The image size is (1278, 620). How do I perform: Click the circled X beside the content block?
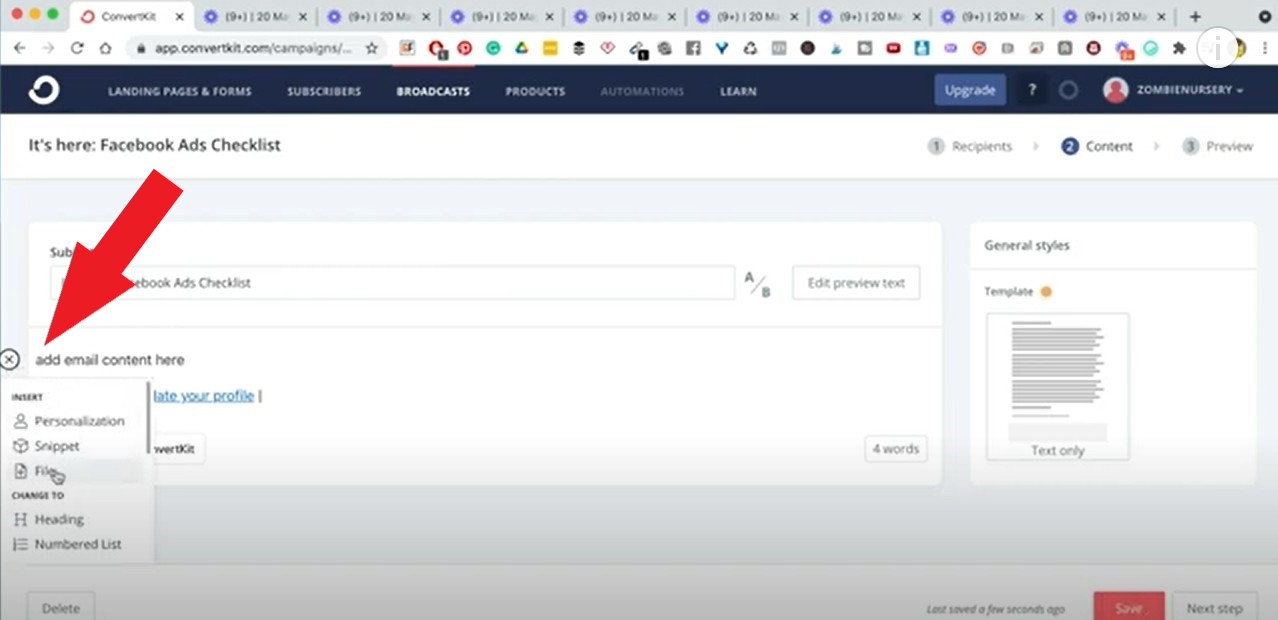point(10,359)
